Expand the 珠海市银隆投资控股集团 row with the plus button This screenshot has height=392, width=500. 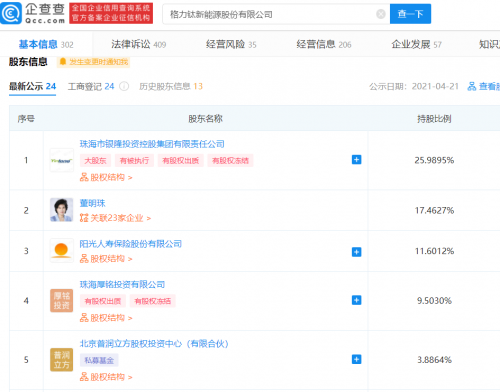356,160
